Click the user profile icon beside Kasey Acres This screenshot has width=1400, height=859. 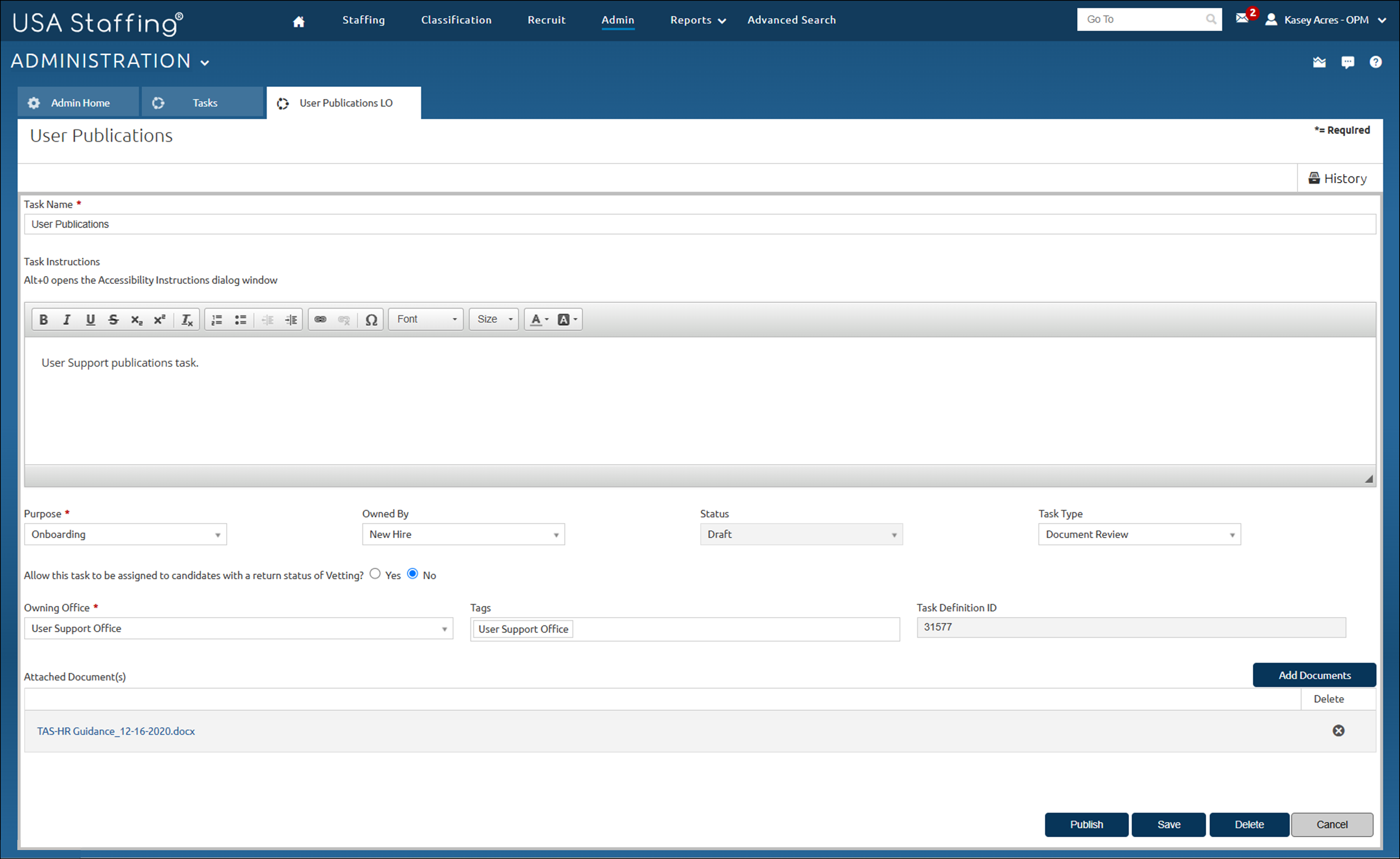[x=1271, y=20]
